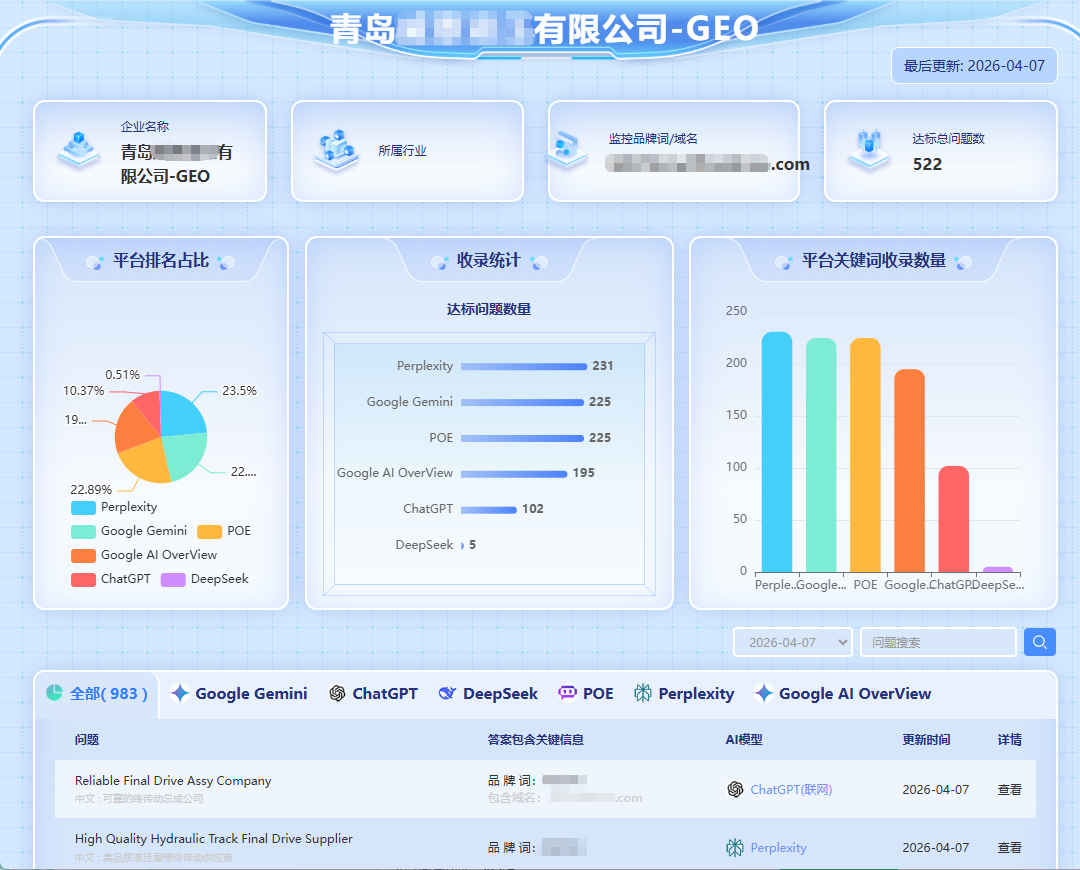Click the POE legend color swatch
The height and width of the screenshot is (870, 1080).
(209, 531)
